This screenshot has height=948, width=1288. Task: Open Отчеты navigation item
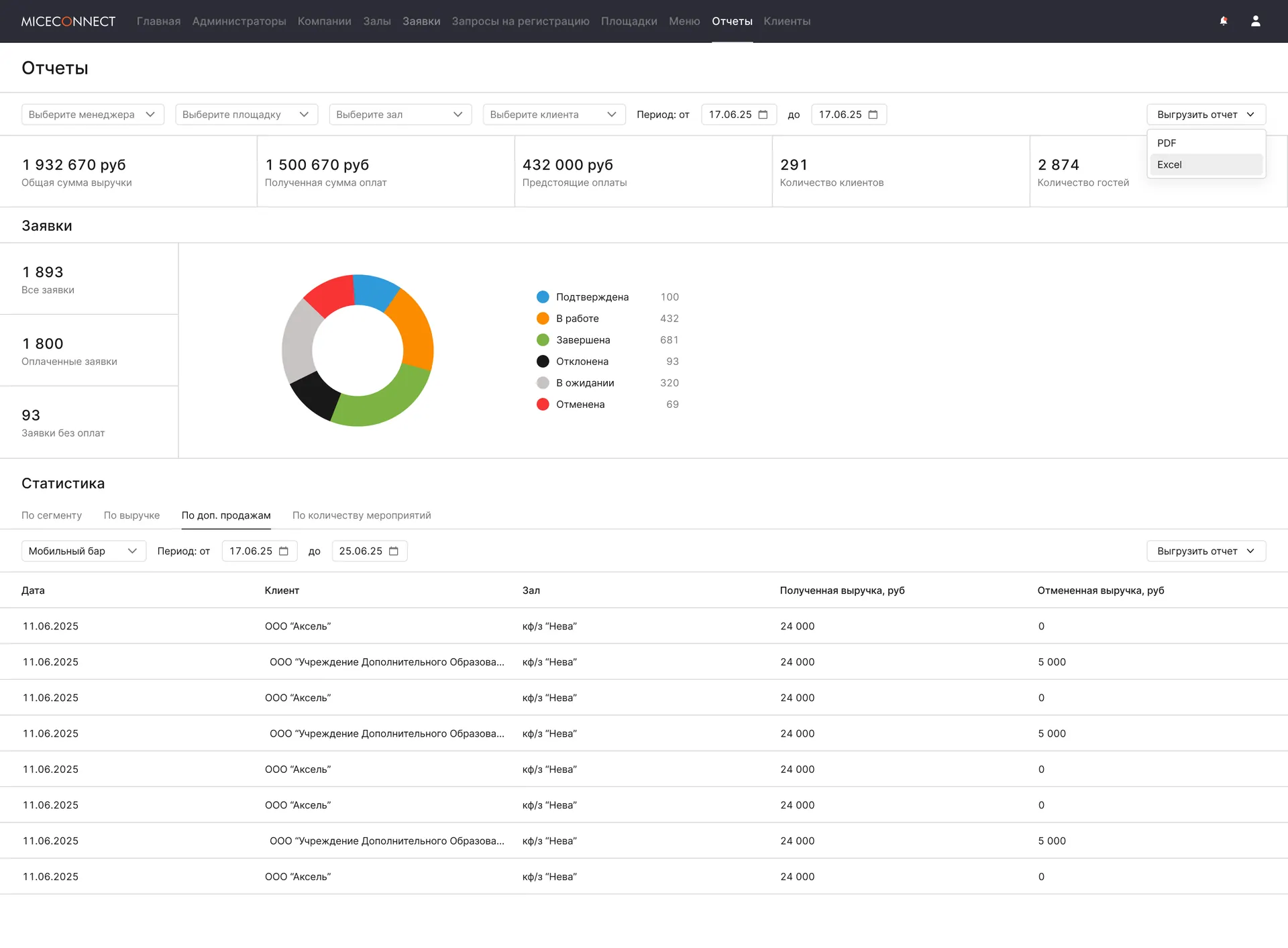tap(732, 21)
